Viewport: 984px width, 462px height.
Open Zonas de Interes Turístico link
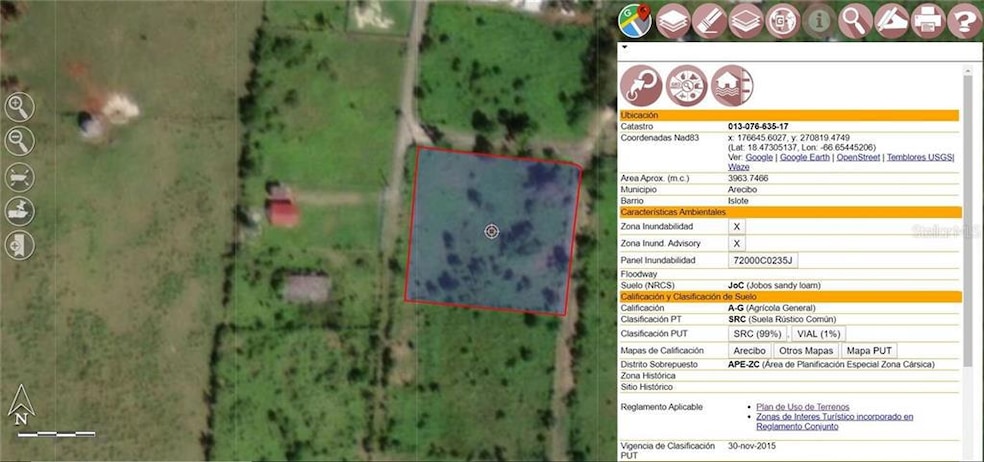835,421
